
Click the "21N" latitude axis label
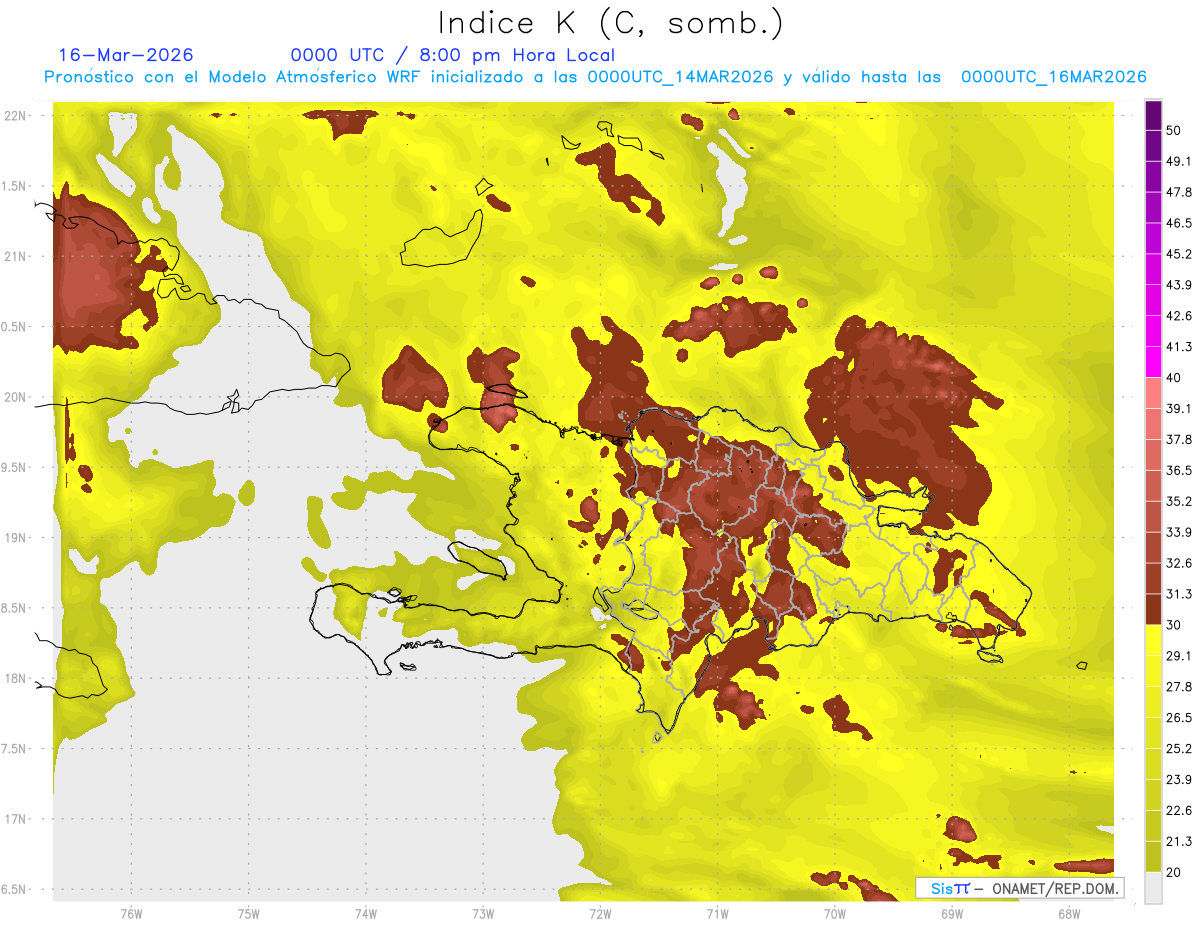(14, 257)
